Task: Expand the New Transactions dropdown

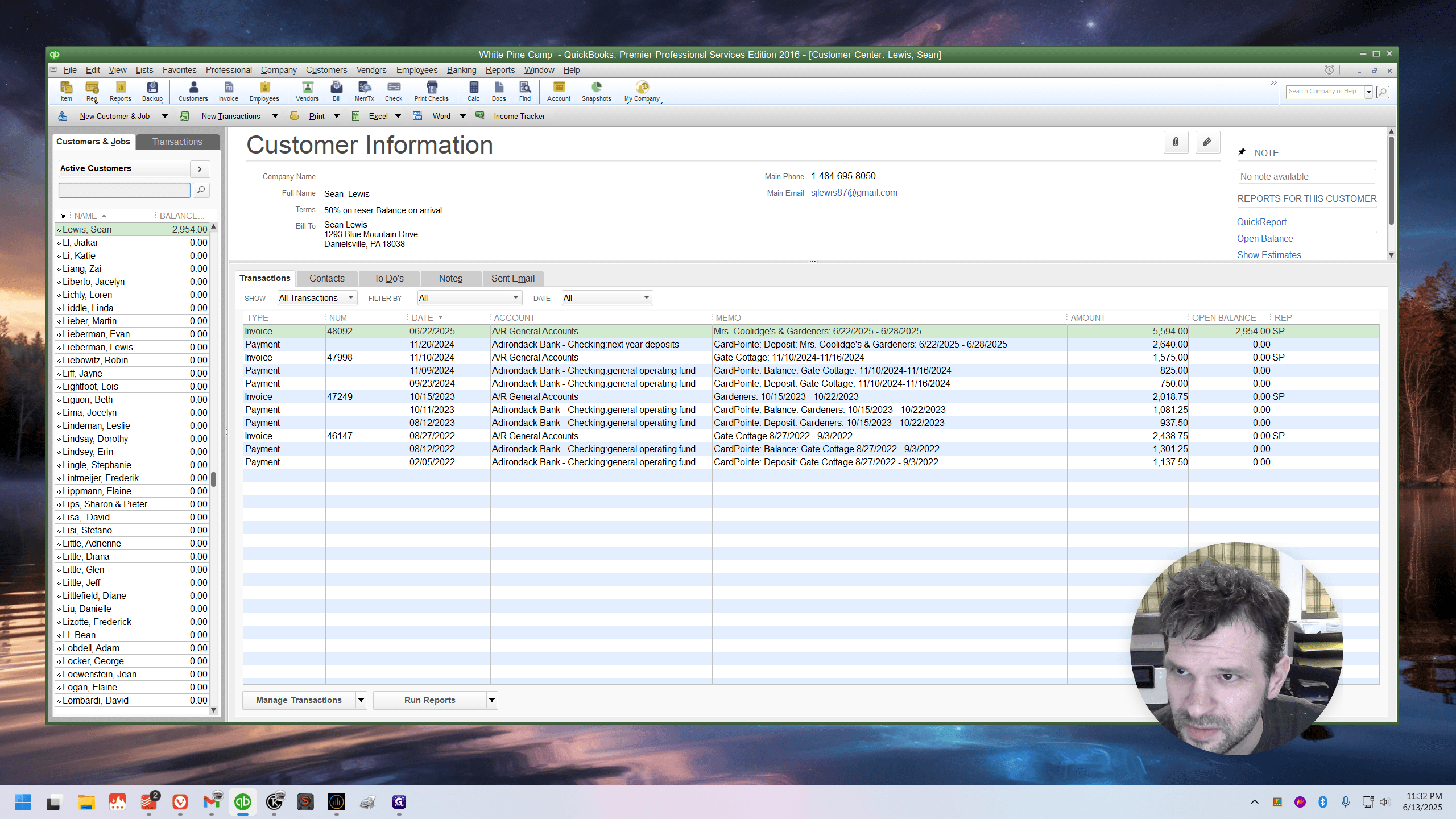Action: click(275, 116)
